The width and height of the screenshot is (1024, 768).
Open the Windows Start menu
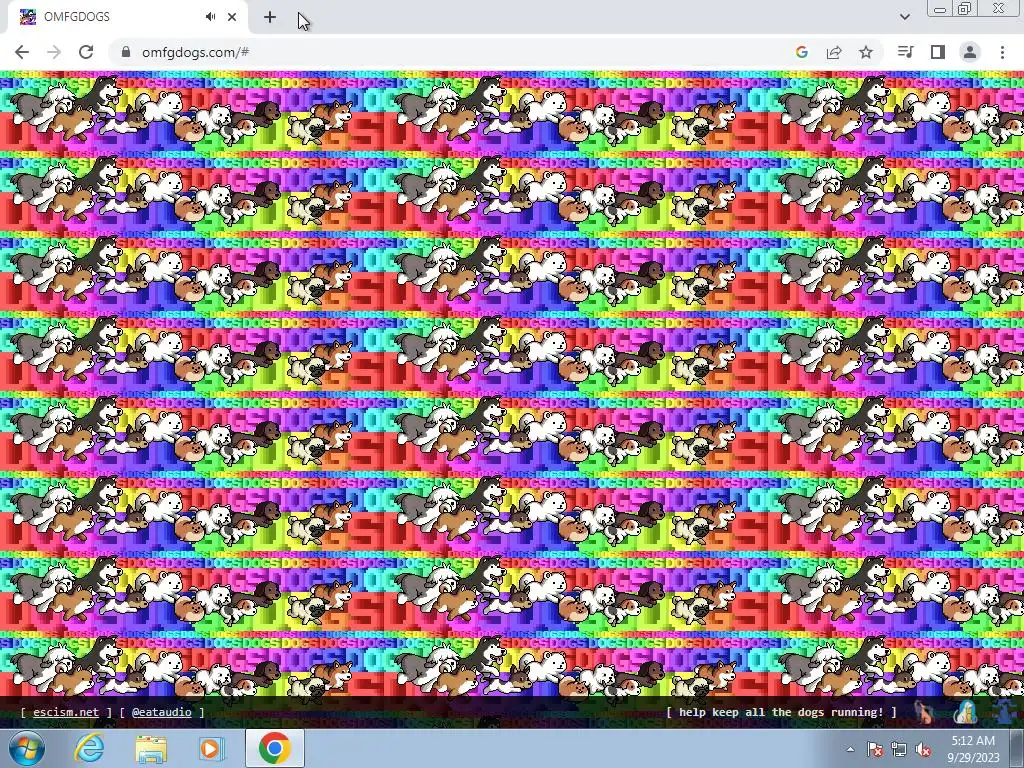(x=27, y=748)
